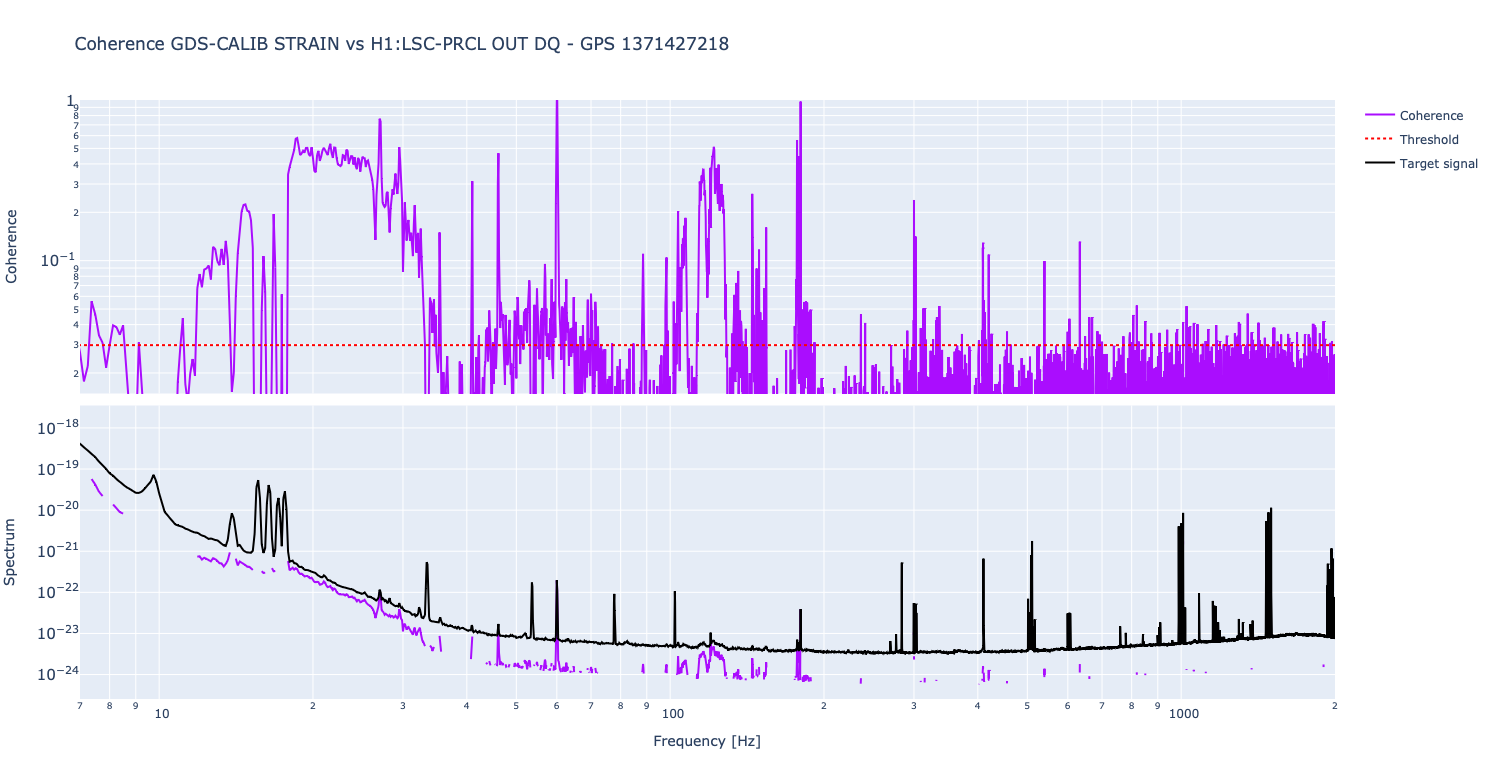The width and height of the screenshot is (1496, 779).
Task: Click the "Spectrum" y-axis title
Action: point(12,551)
